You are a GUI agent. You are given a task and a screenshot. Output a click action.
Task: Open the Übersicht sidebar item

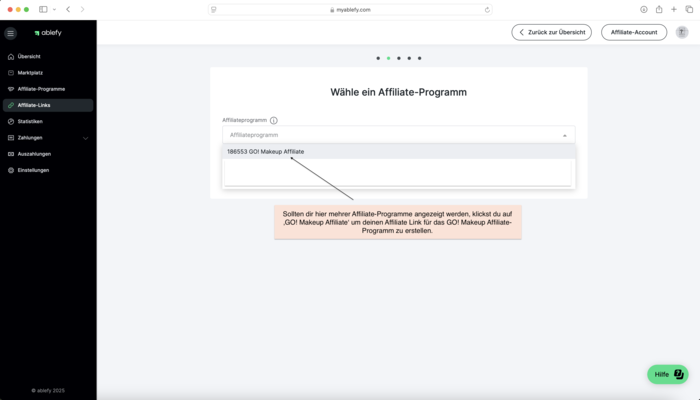[29, 56]
